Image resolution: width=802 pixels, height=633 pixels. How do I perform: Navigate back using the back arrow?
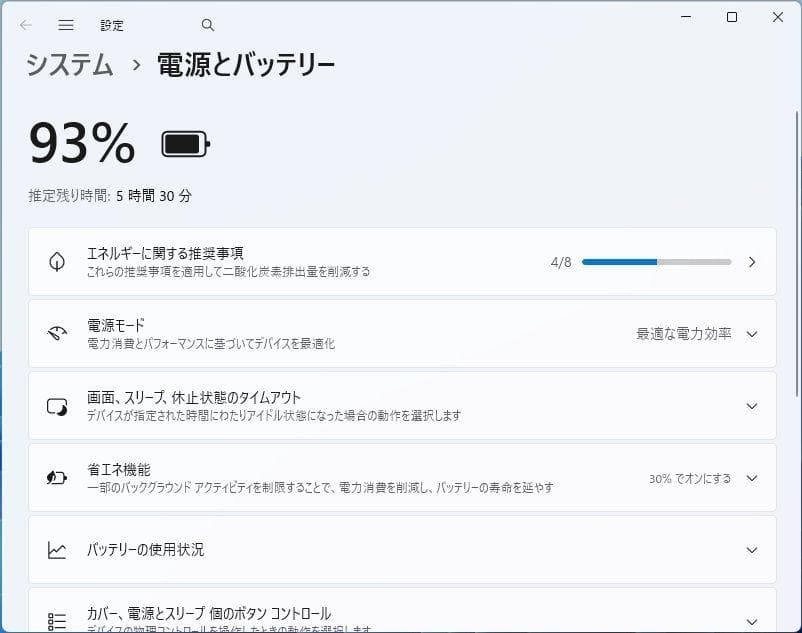[x=26, y=25]
